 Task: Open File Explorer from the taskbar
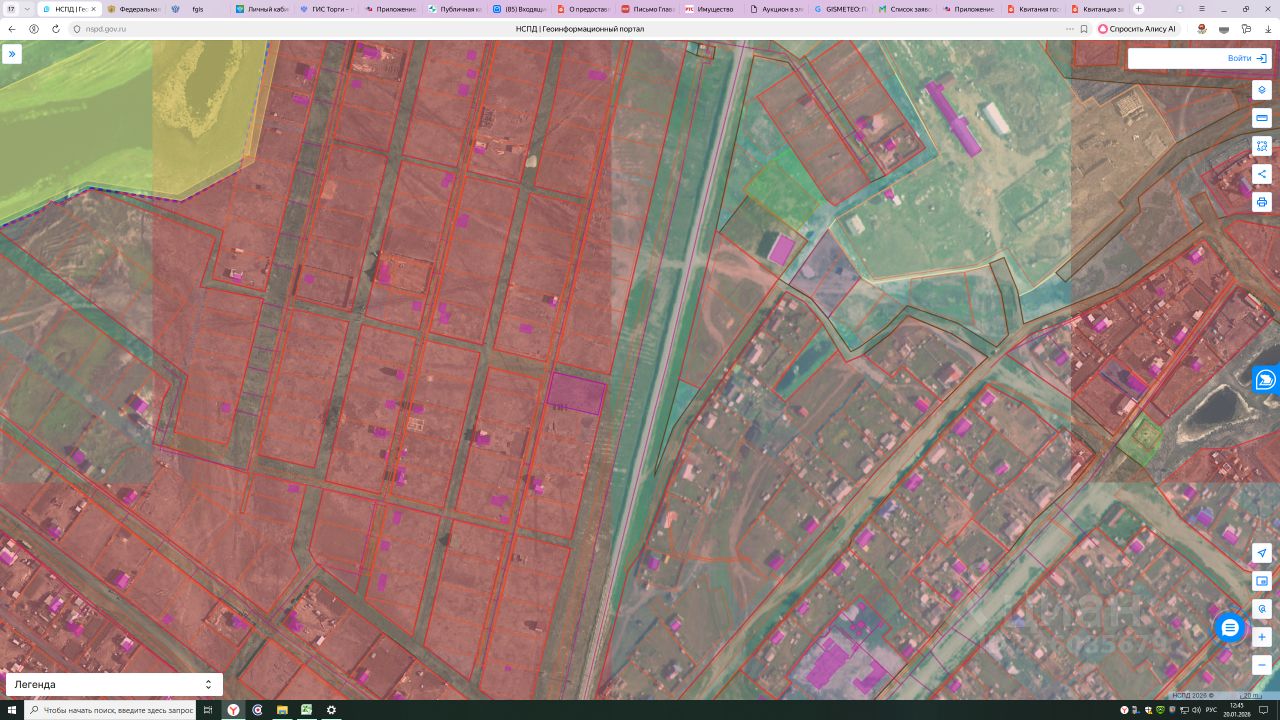point(282,710)
